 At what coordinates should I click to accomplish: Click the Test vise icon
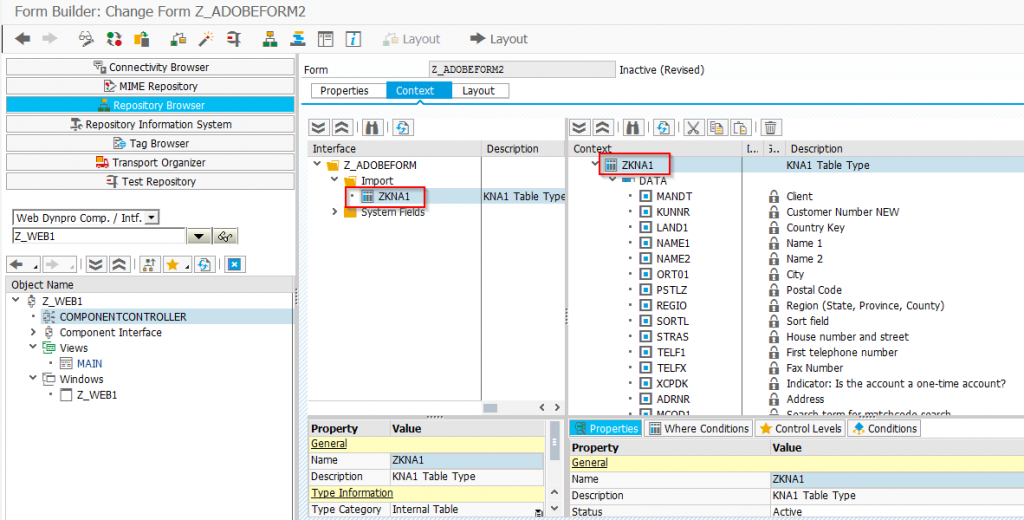(234, 39)
